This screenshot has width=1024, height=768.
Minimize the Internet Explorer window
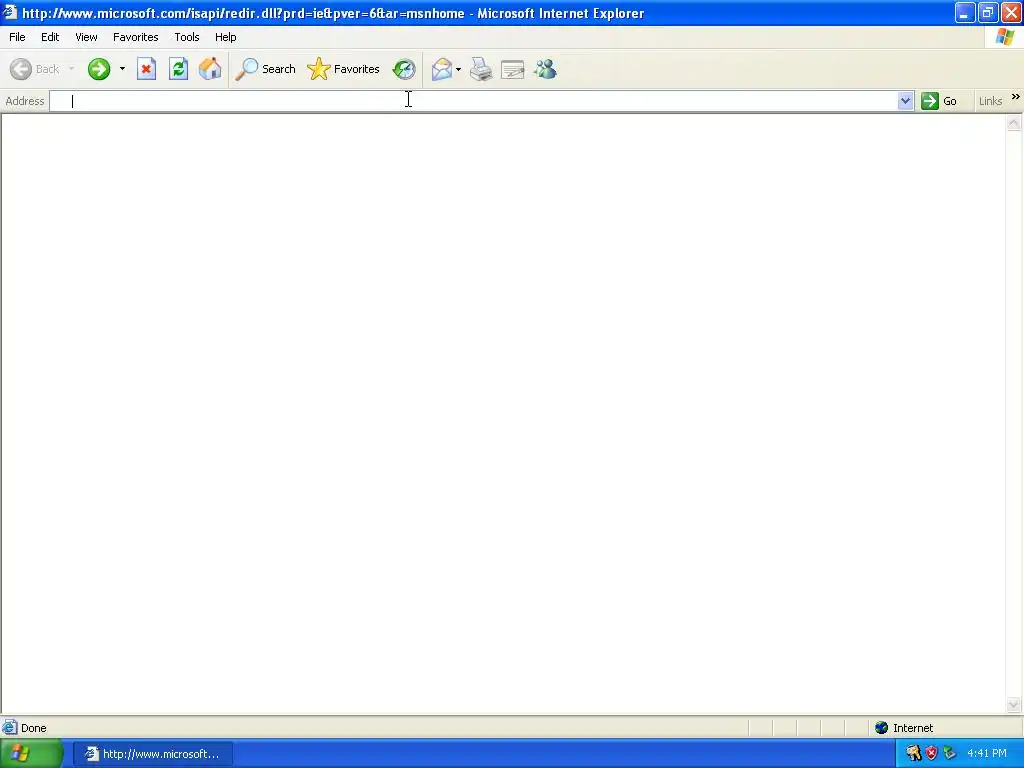click(x=965, y=12)
